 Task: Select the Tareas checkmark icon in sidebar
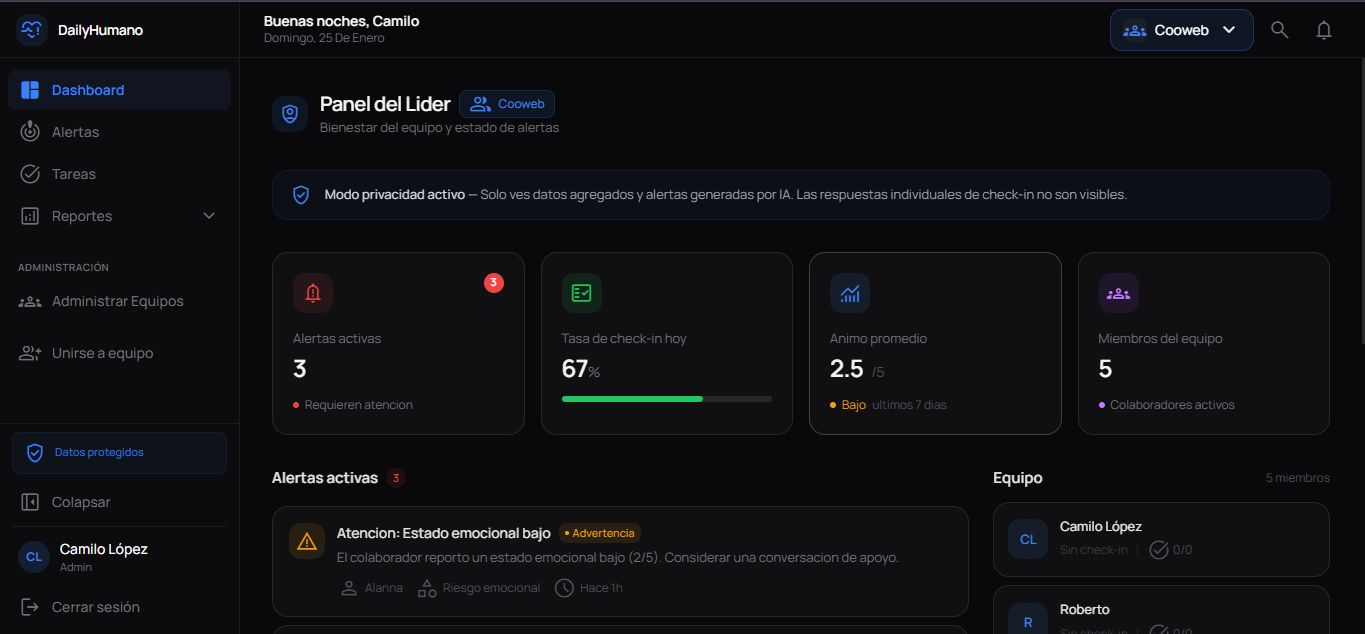(x=31, y=173)
